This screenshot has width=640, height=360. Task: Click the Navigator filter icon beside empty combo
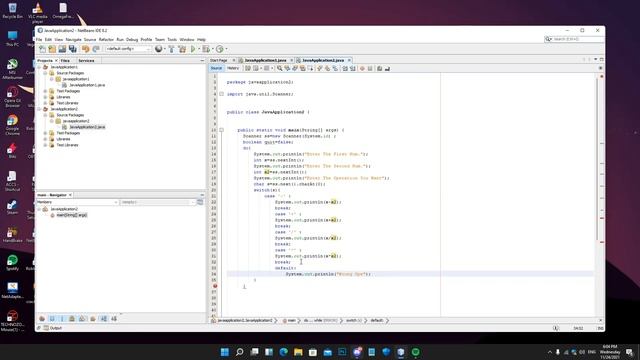click(200, 202)
